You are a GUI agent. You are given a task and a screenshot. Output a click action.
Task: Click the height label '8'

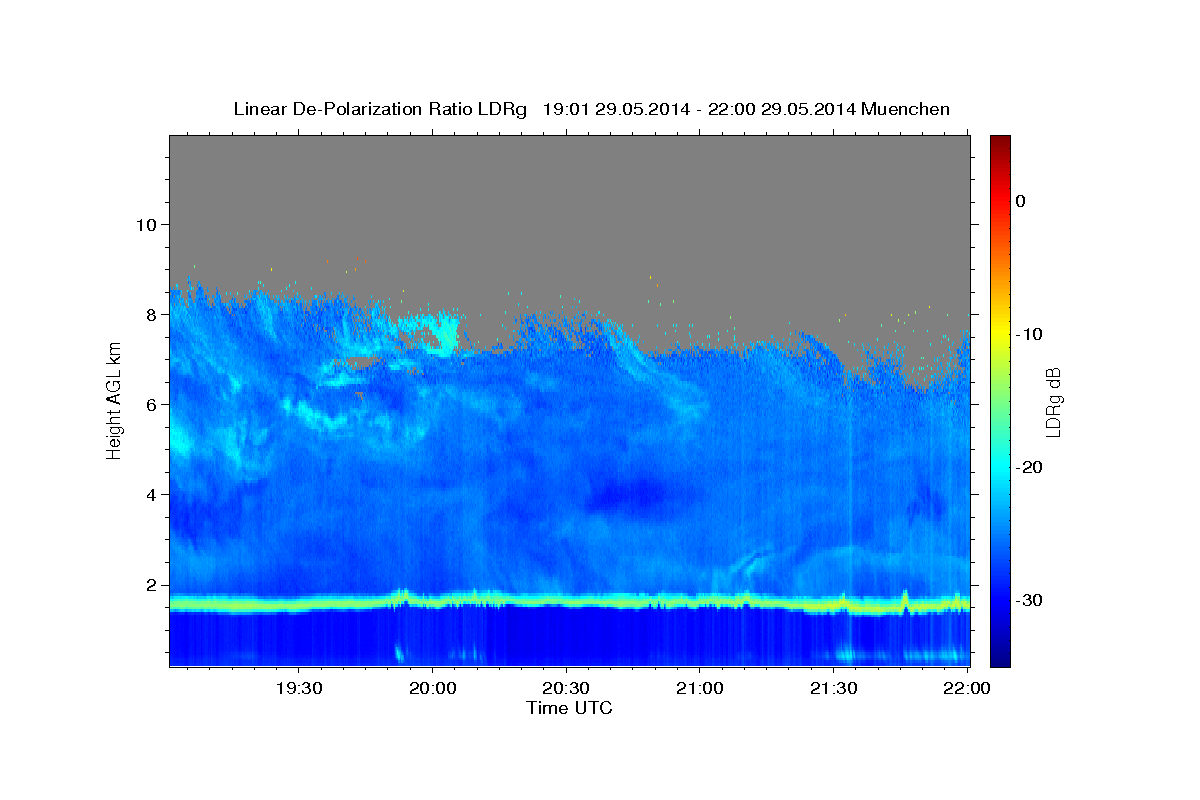click(x=153, y=314)
